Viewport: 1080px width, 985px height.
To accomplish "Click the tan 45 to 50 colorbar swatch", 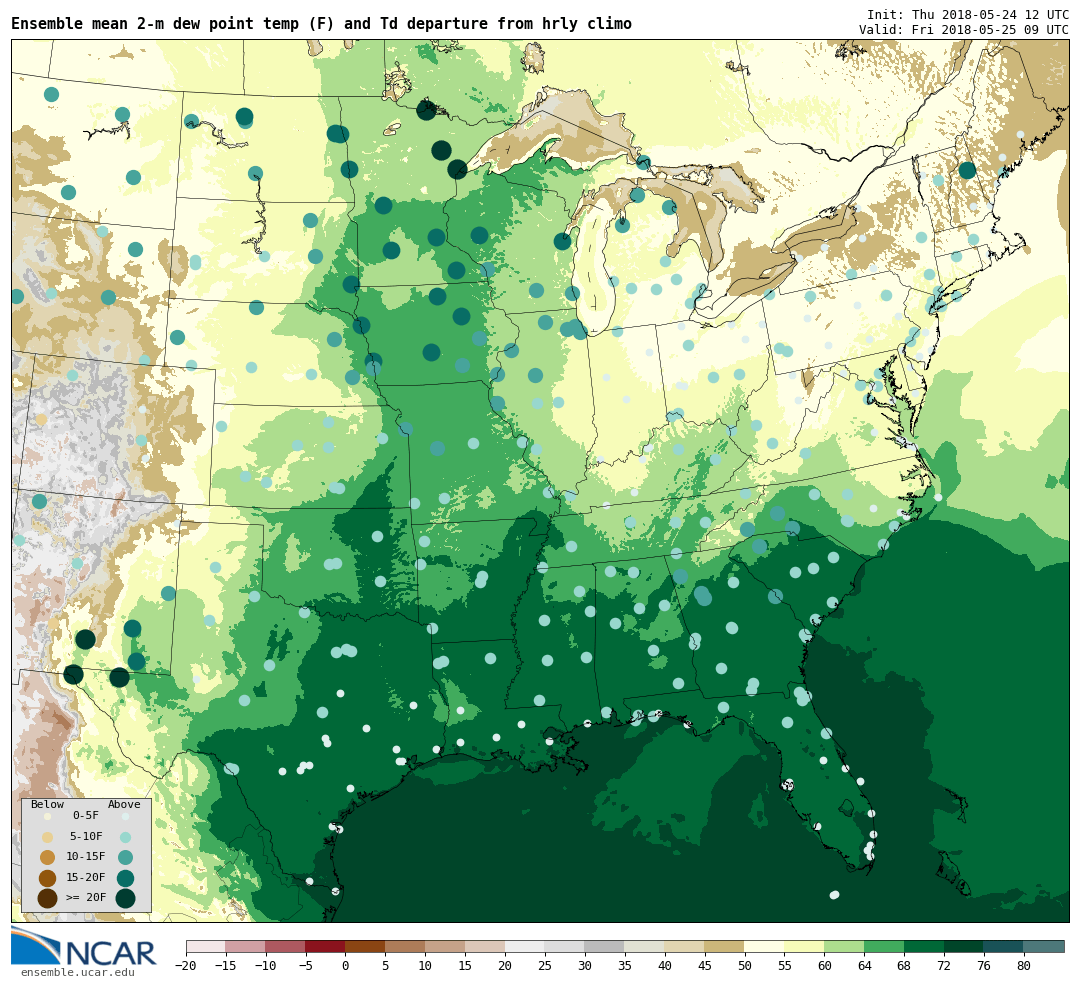I will (x=724, y=946).
